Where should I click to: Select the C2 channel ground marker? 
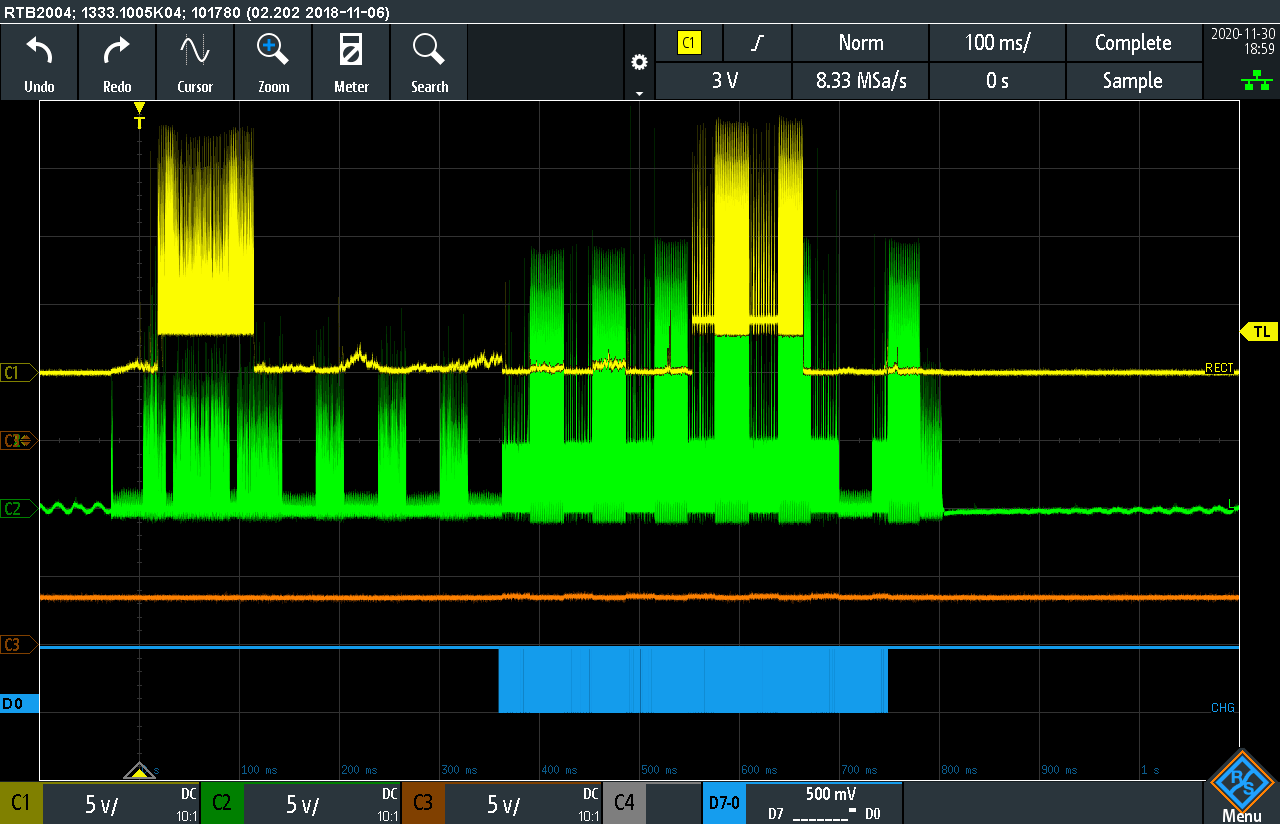click(x=18, y=508)
